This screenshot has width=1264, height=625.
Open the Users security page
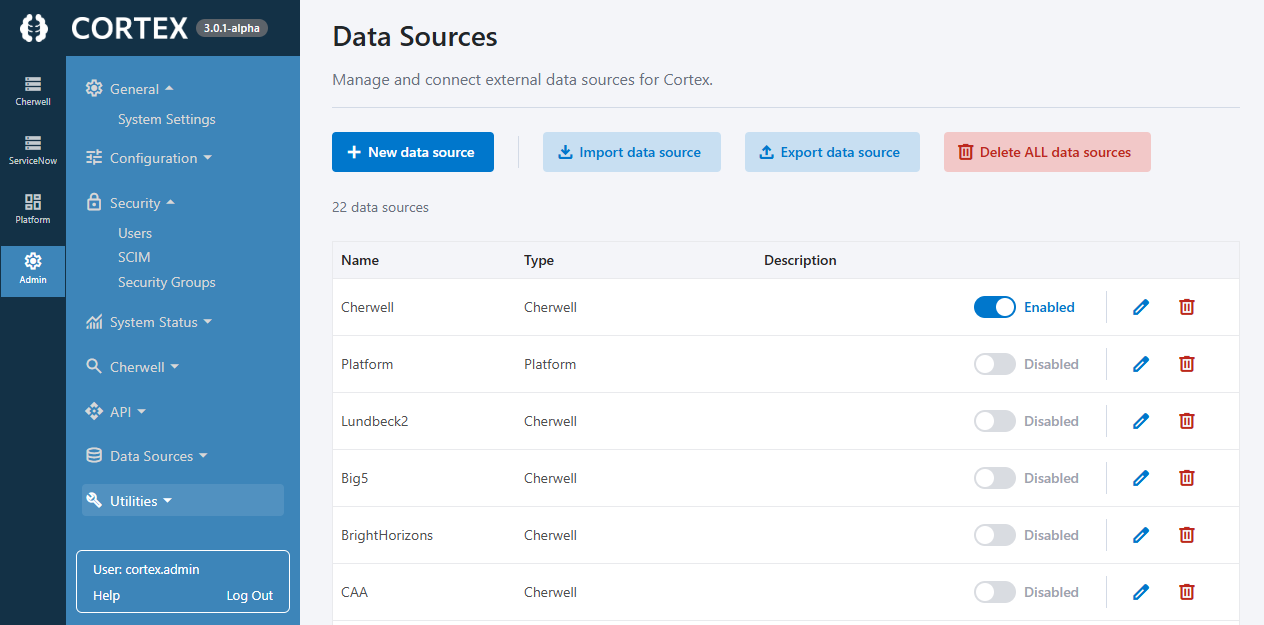pyautogui.click(x=135, y=233)
